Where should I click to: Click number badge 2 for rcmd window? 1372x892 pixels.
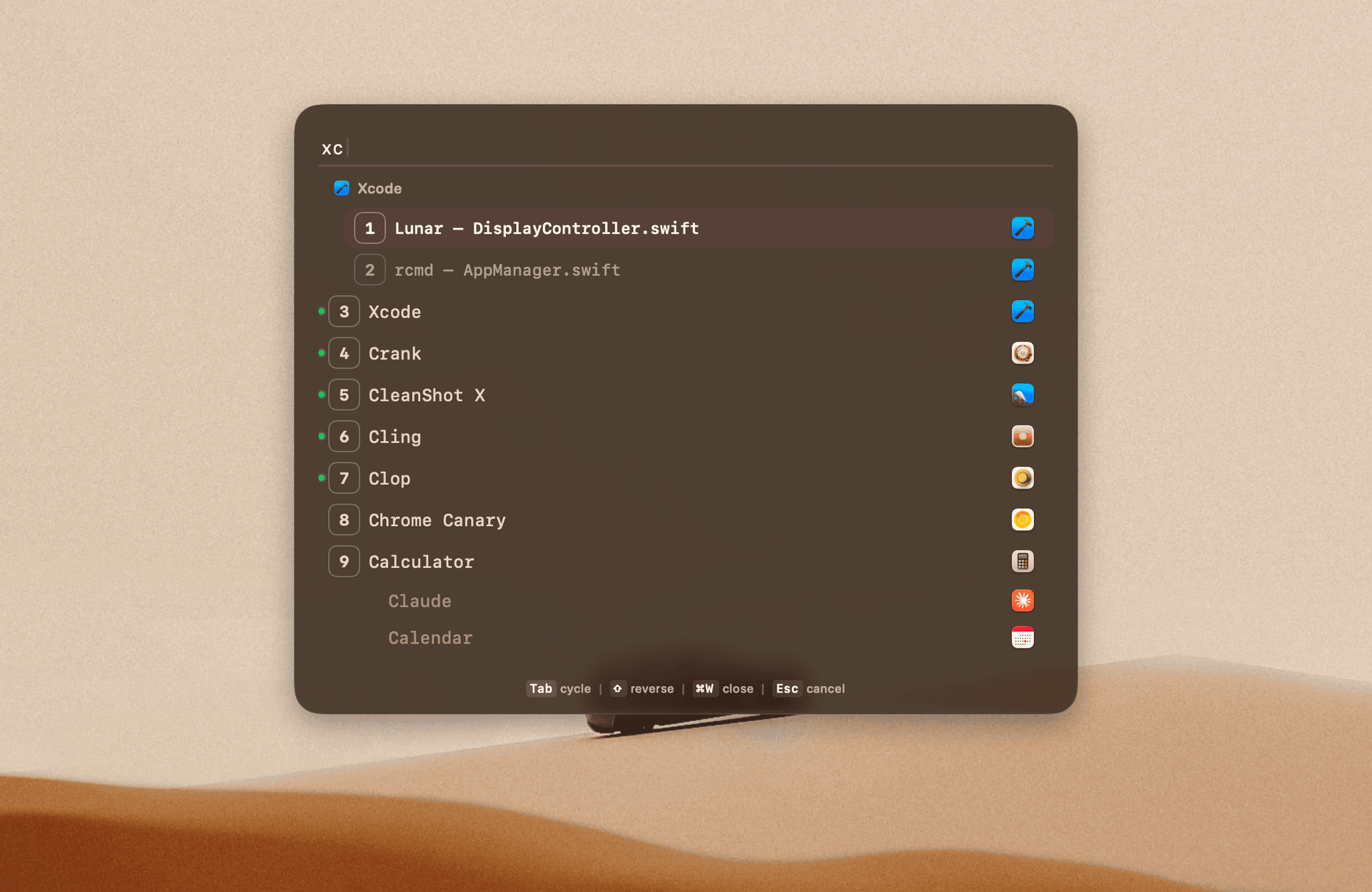[x=369, y=269]
